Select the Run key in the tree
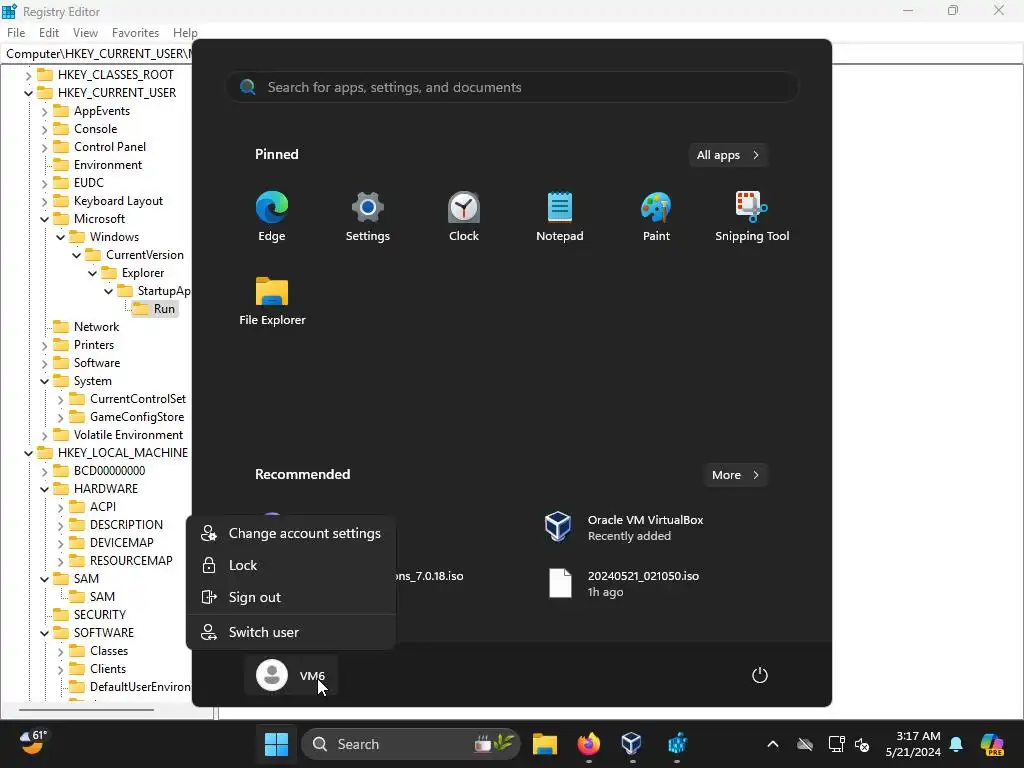This screenshot has width=1024, height=768. tap(164, 309)
